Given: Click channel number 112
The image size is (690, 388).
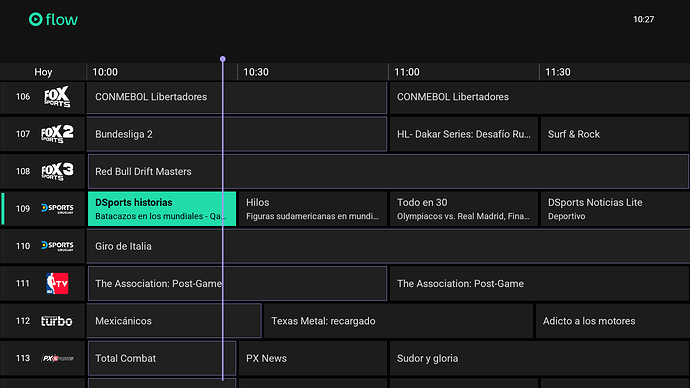Looking at the screenshot, I should point(23,321).
